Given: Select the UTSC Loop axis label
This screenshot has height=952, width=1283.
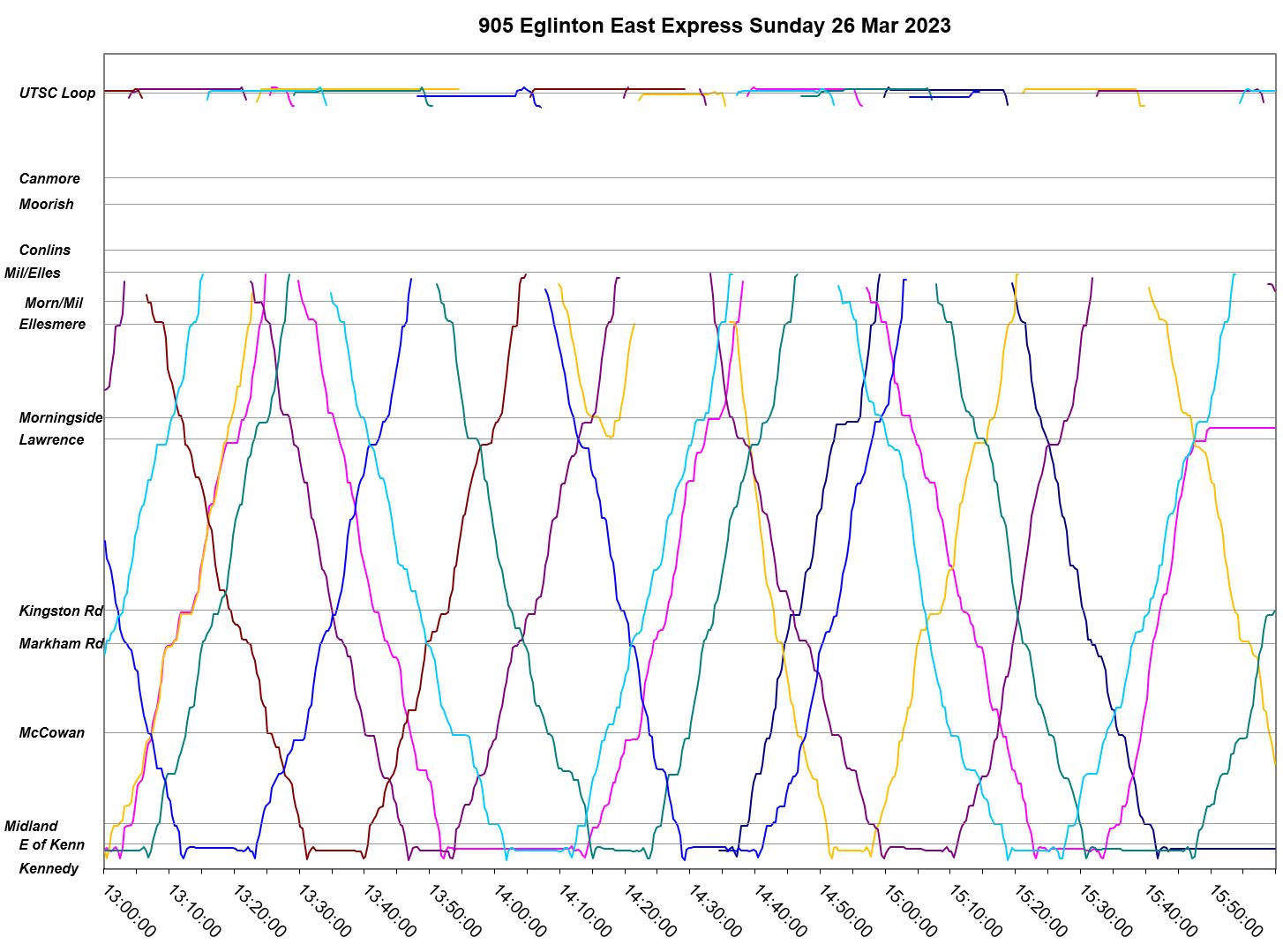Looking at the screenshot, I should [57, 93].
